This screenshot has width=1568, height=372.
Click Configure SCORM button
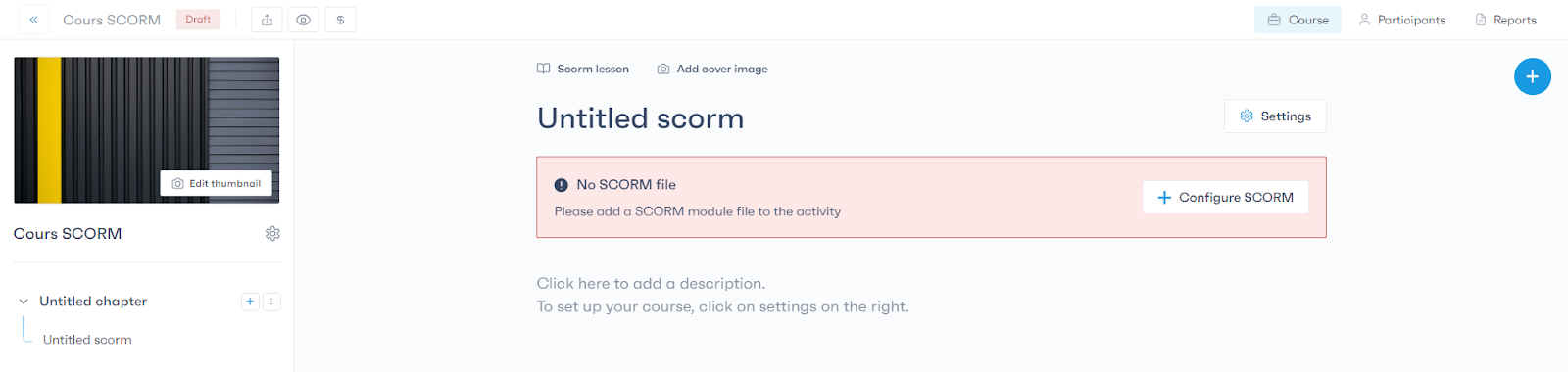click(x=1225, y=197)
